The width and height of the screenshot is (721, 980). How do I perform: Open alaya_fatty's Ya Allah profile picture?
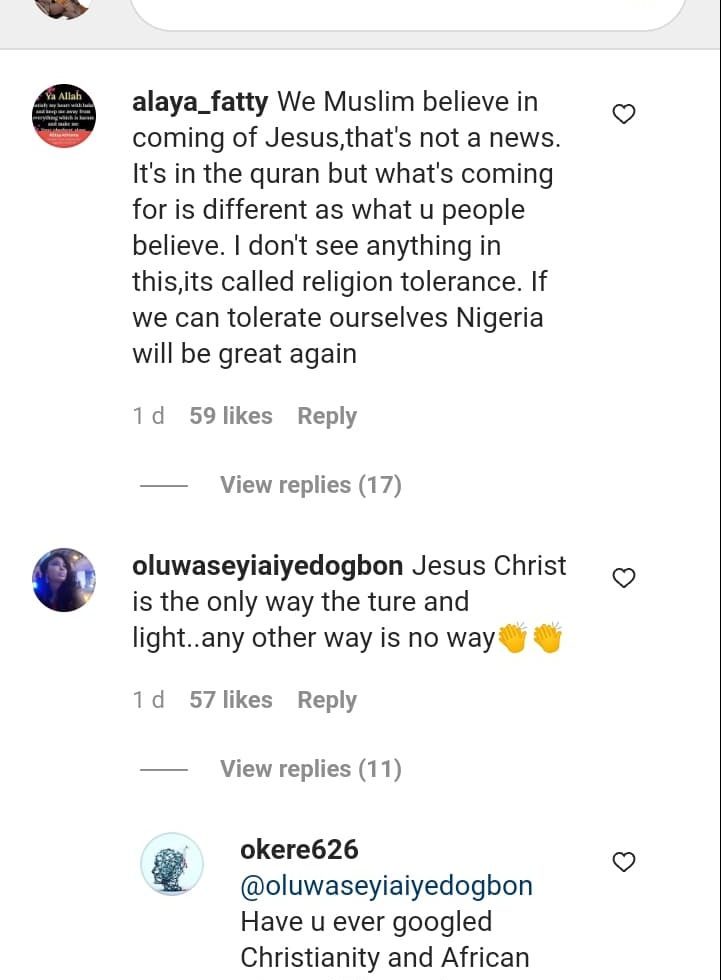[x=64, y=116]
